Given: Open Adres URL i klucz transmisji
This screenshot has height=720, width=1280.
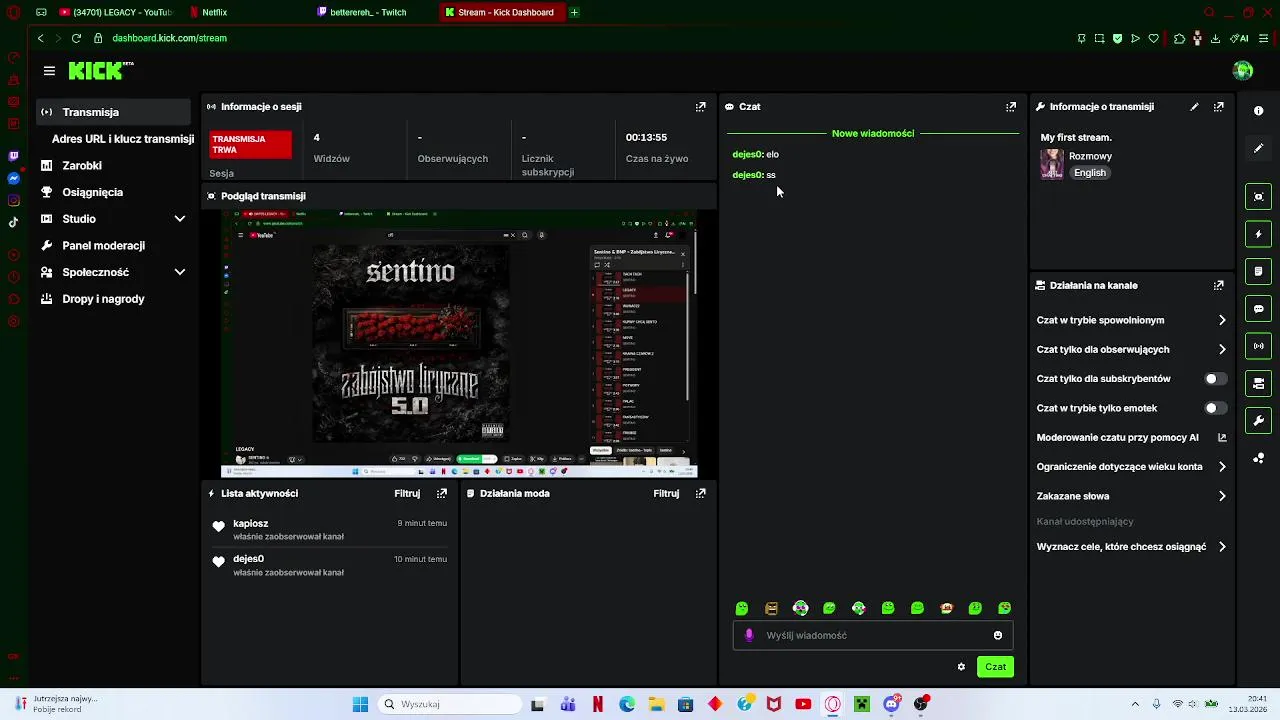Looking at the screenshot, I should coord(122,139).
